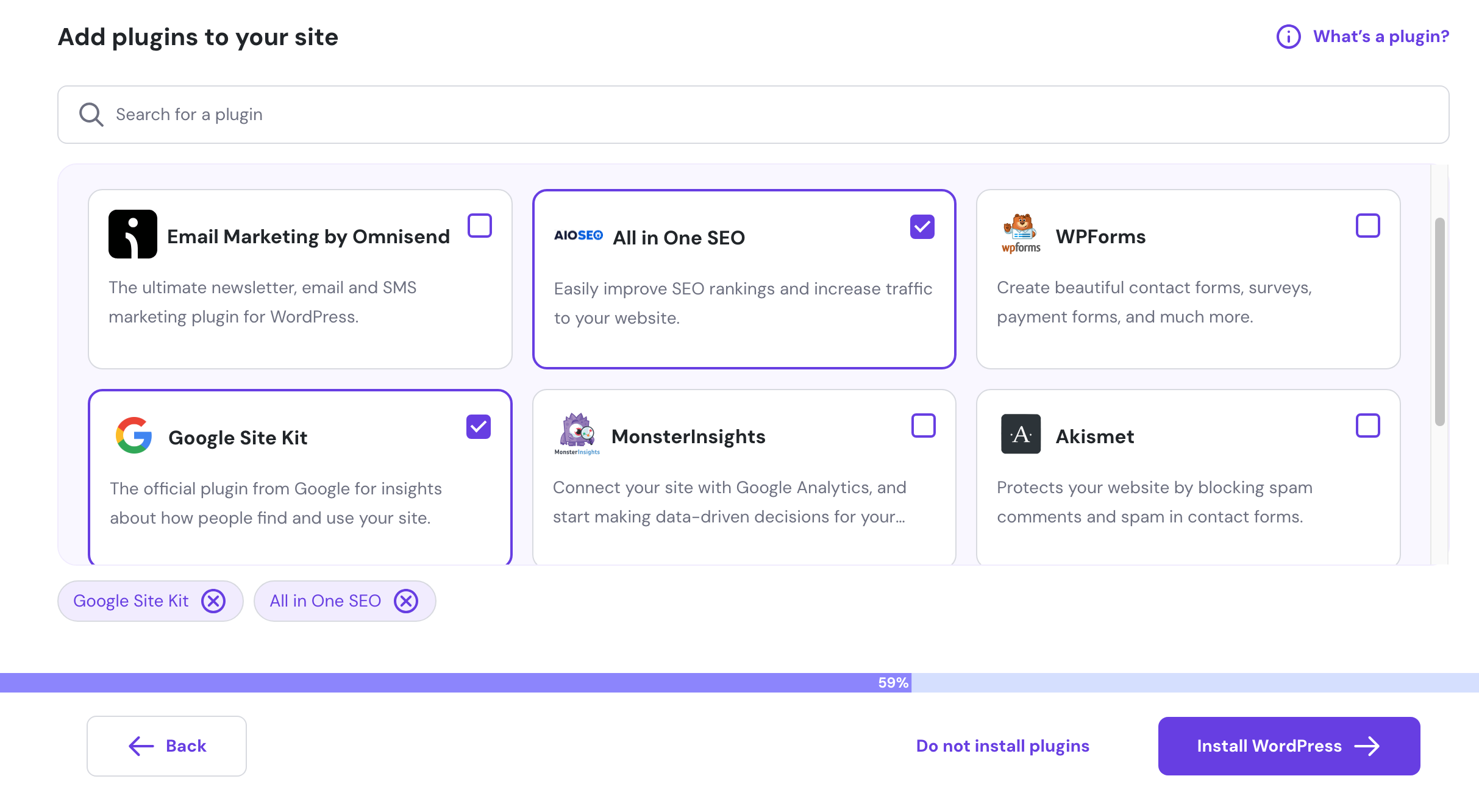Click the magnifier search icon
Viewport: 1479px width, 812px height.
click(91, 115)
